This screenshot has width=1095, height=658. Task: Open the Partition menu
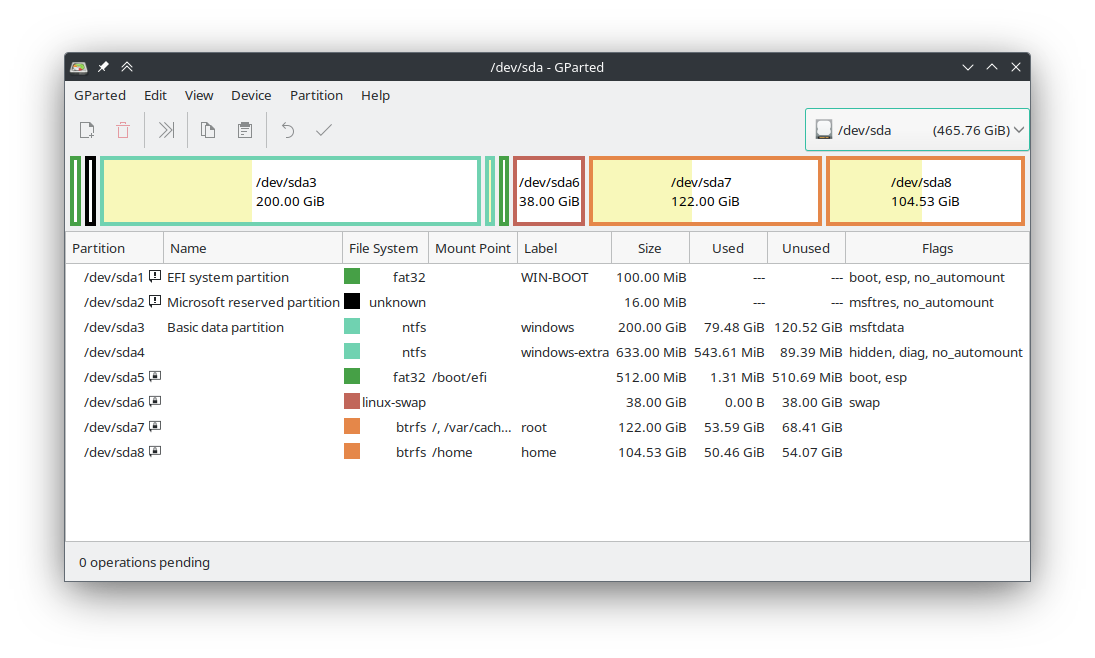pyautogui.click(x=316, y=96)
